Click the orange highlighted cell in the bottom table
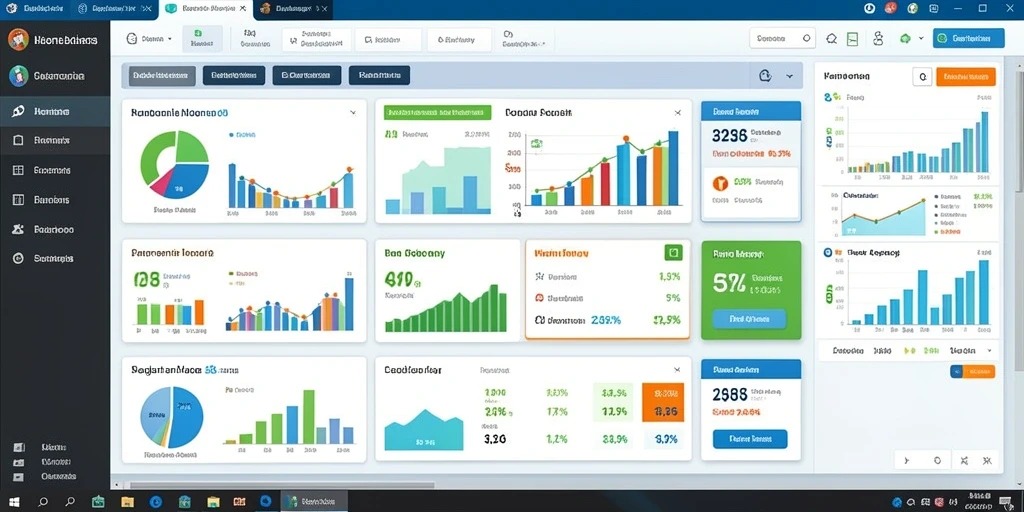 click(x=663, y=402)
